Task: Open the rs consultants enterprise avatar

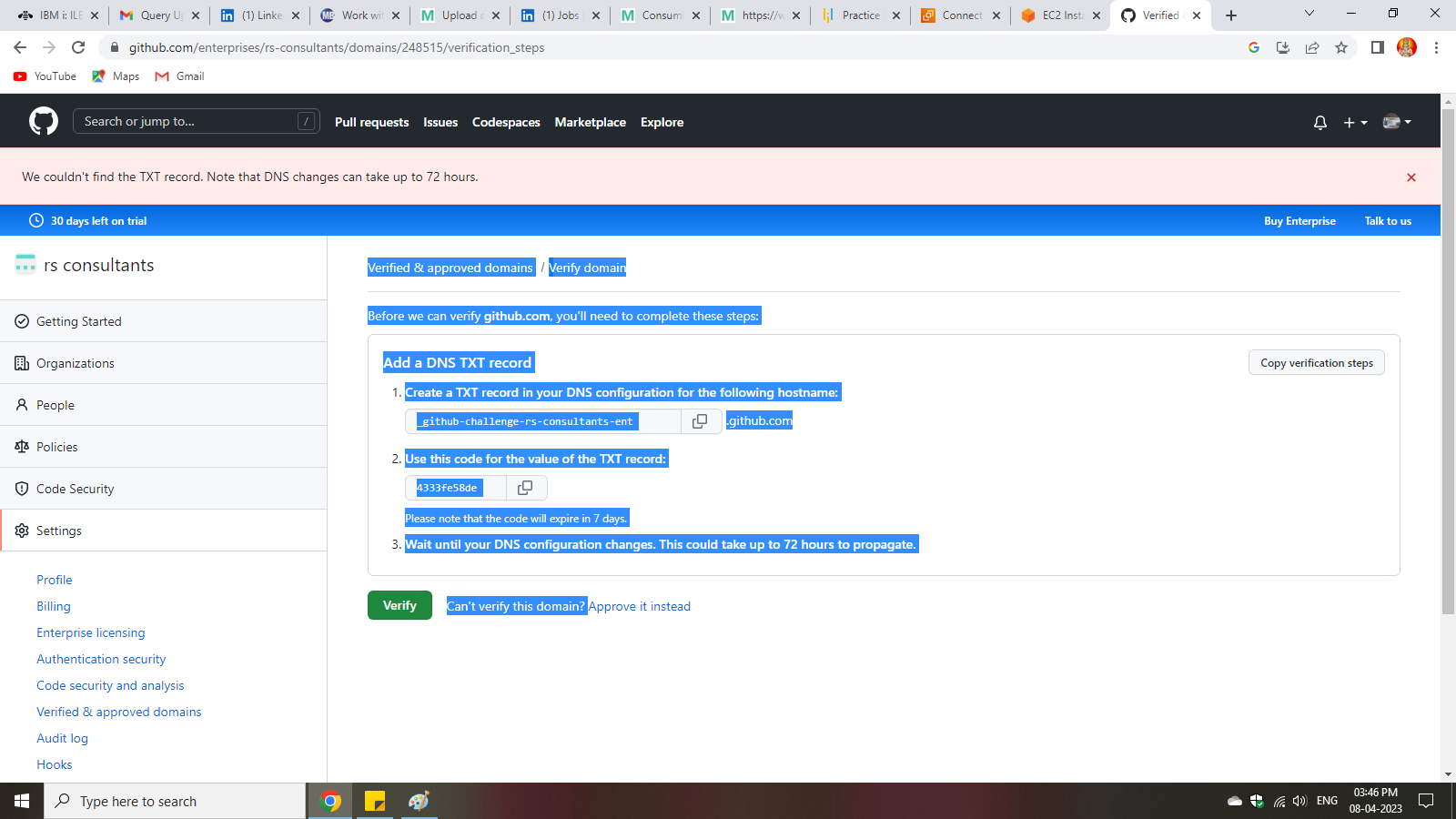Action: click(25, 264)
